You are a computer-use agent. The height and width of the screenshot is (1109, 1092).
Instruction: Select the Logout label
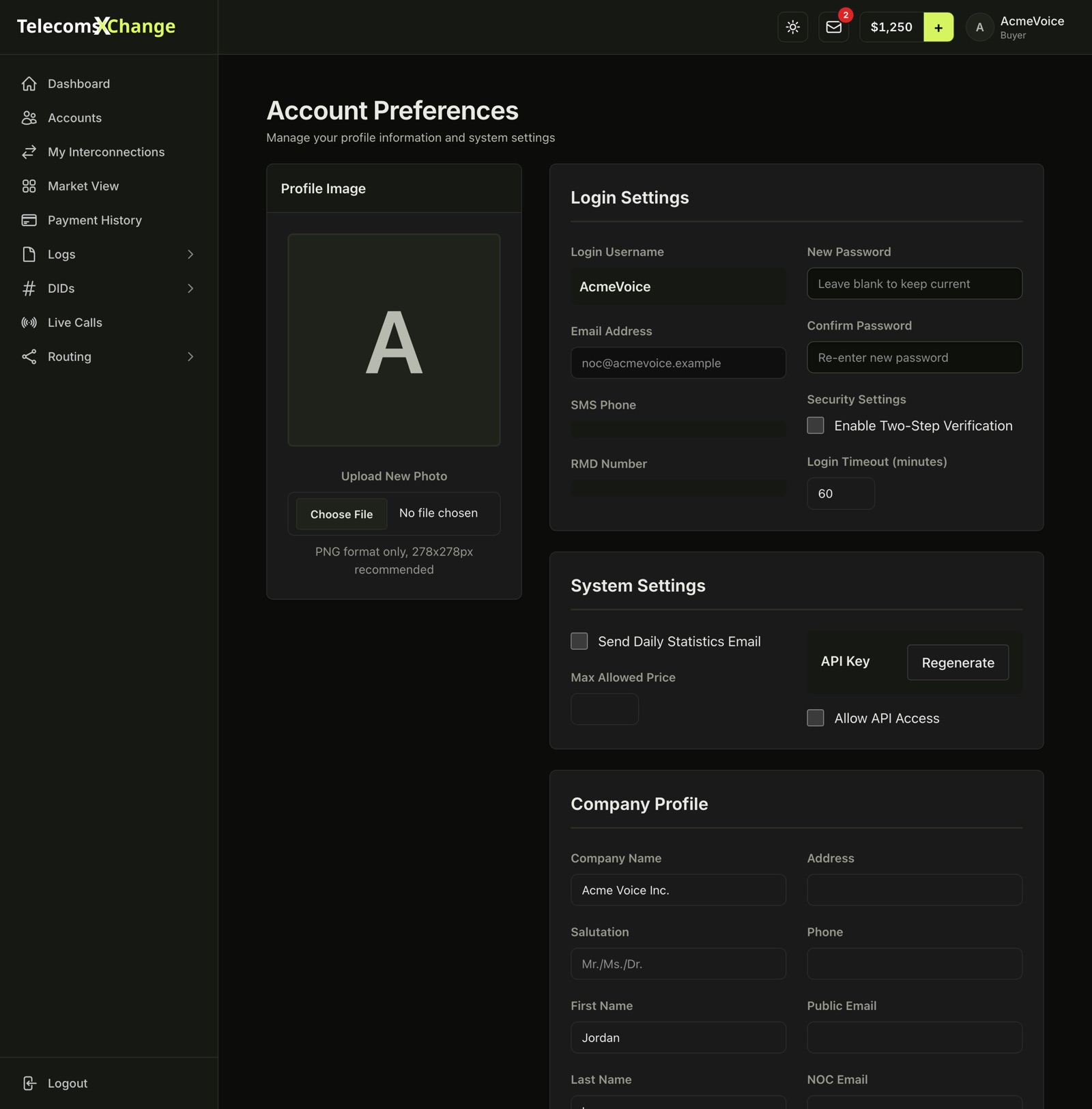click(68, 1083)
